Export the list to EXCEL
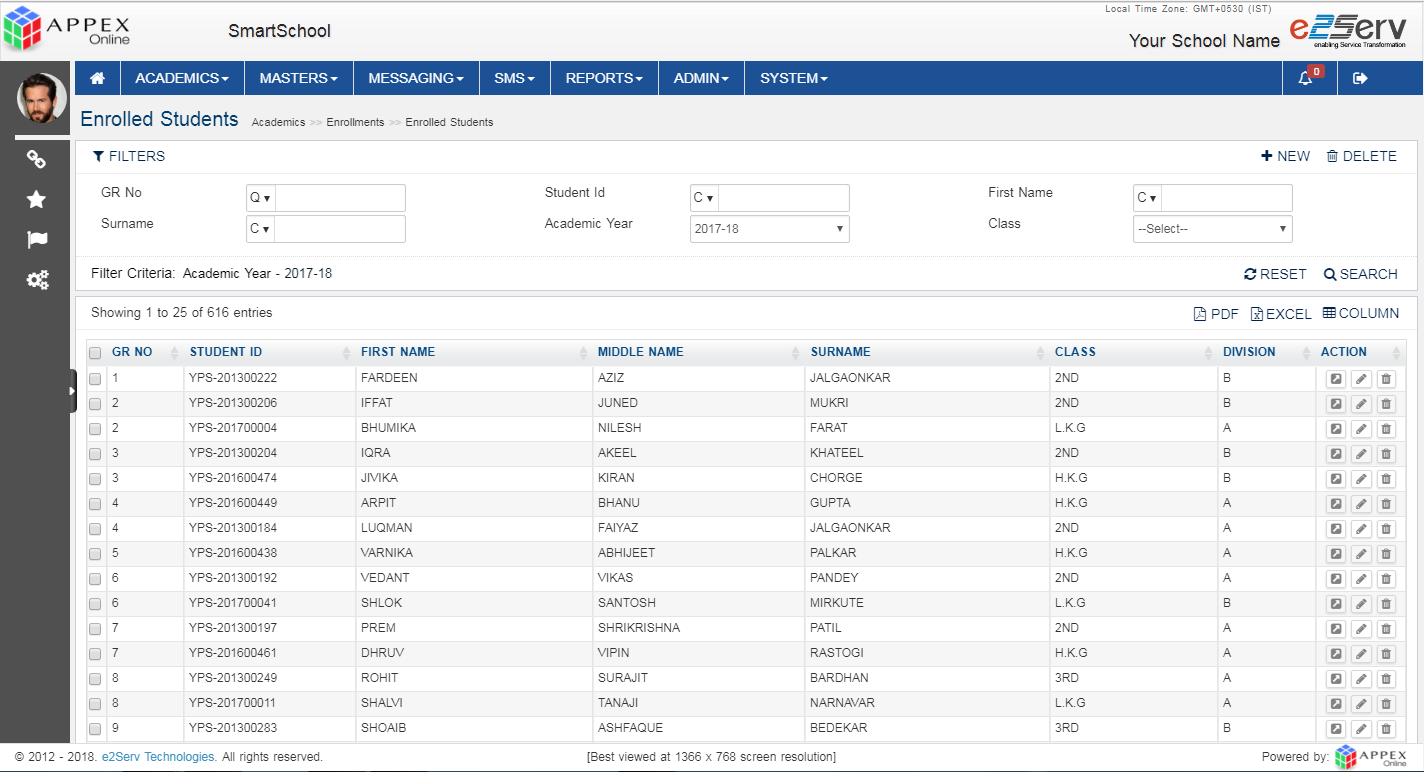Viewport: 1424px width, 772px height. 1281,314
